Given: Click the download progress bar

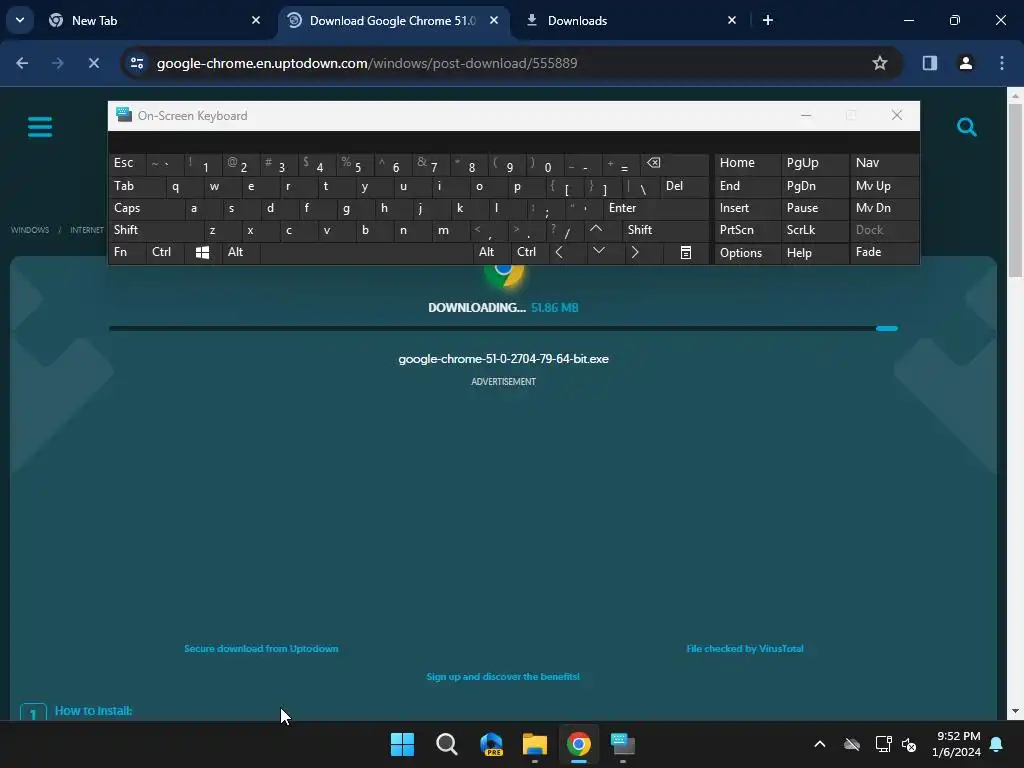Looking at the screenshot, I should pos(503,328).
